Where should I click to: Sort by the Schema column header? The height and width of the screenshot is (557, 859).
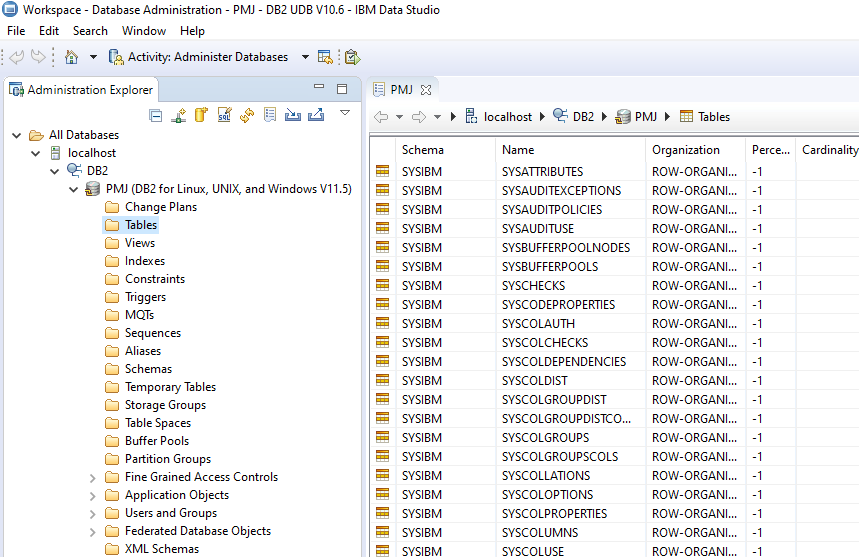(423, 150)
